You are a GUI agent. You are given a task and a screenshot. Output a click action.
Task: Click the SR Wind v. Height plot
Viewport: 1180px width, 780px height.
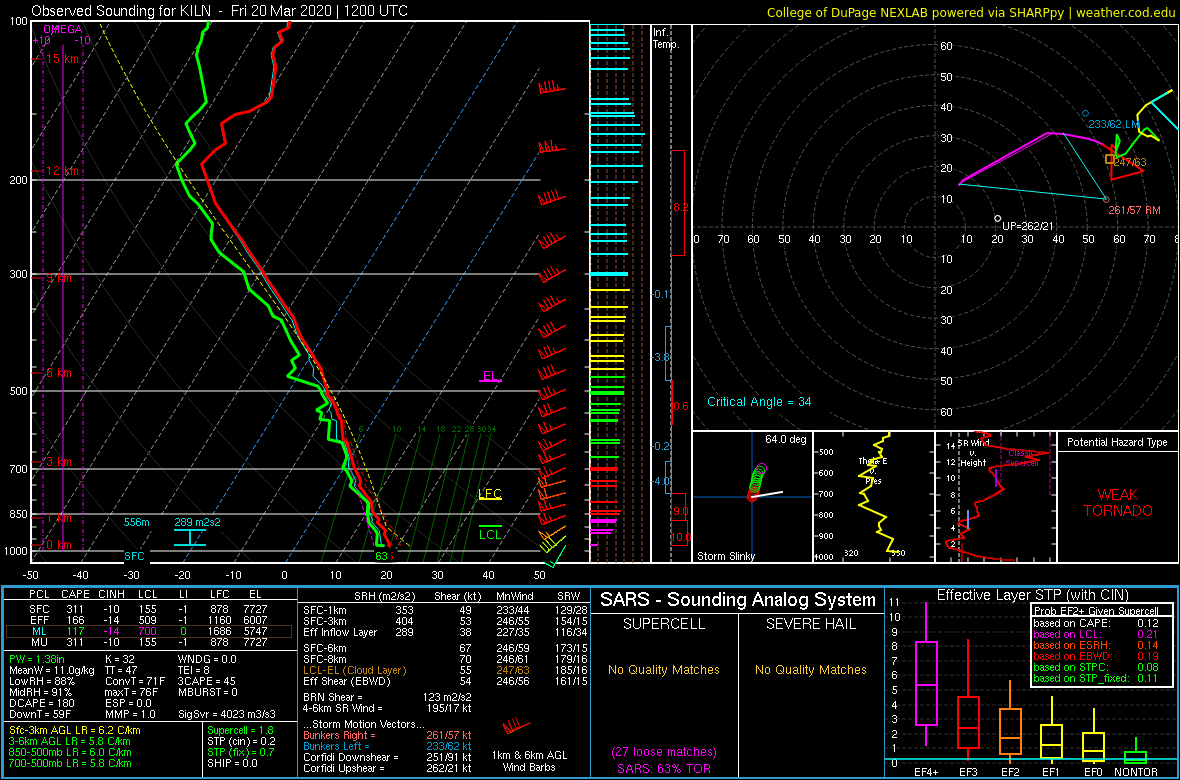coord(994,496)
